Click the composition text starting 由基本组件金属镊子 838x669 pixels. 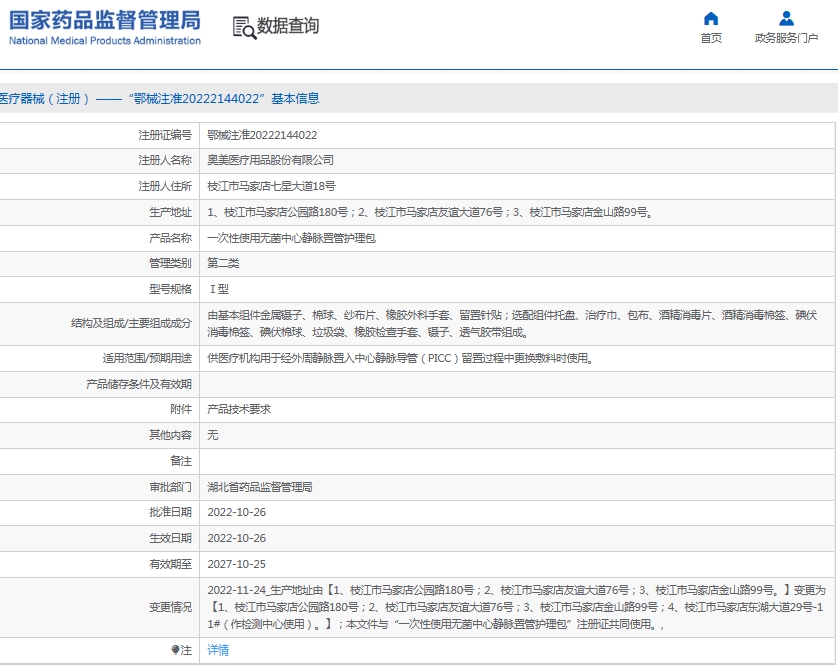point(512,324)
